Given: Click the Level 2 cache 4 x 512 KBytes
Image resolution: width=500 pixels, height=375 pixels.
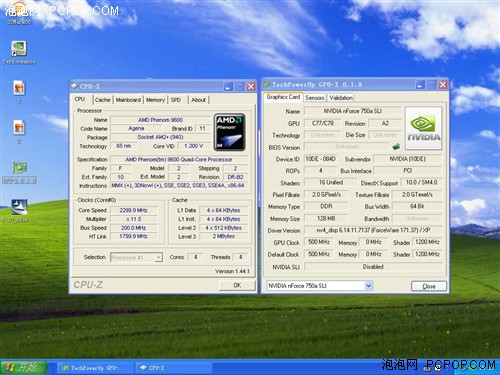Looking at the screenshot, I should coord(223,228).
